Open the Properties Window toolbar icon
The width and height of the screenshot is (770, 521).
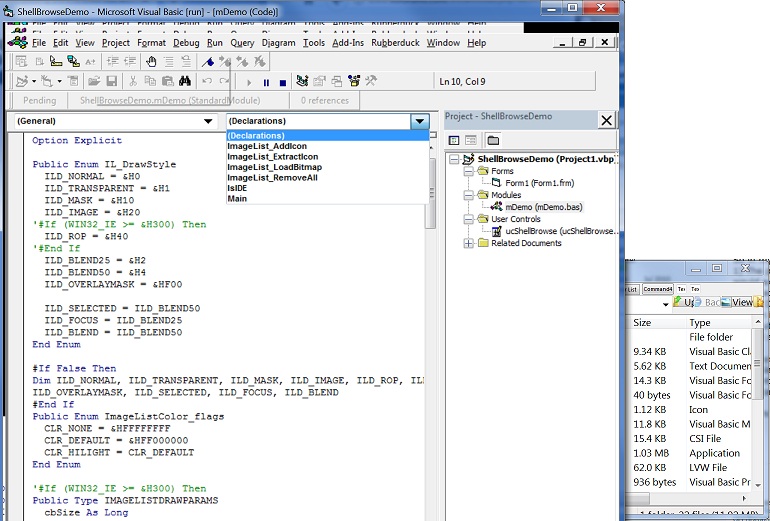click(x=320, y=82)
